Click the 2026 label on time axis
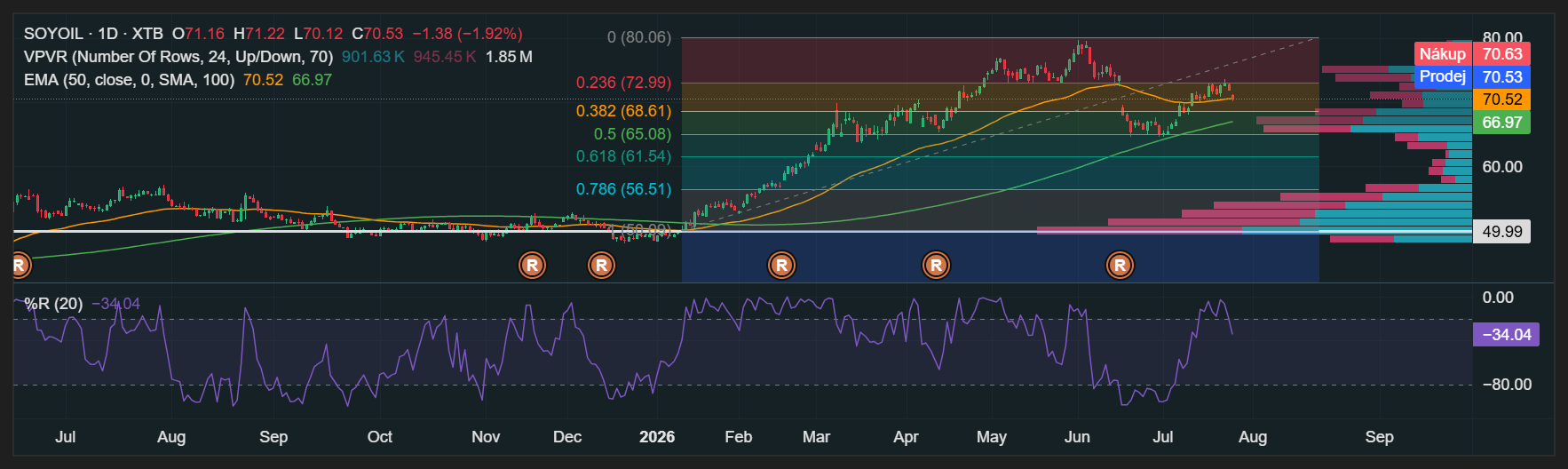This screenshot has height=469, width=1568. coord(657,437)
